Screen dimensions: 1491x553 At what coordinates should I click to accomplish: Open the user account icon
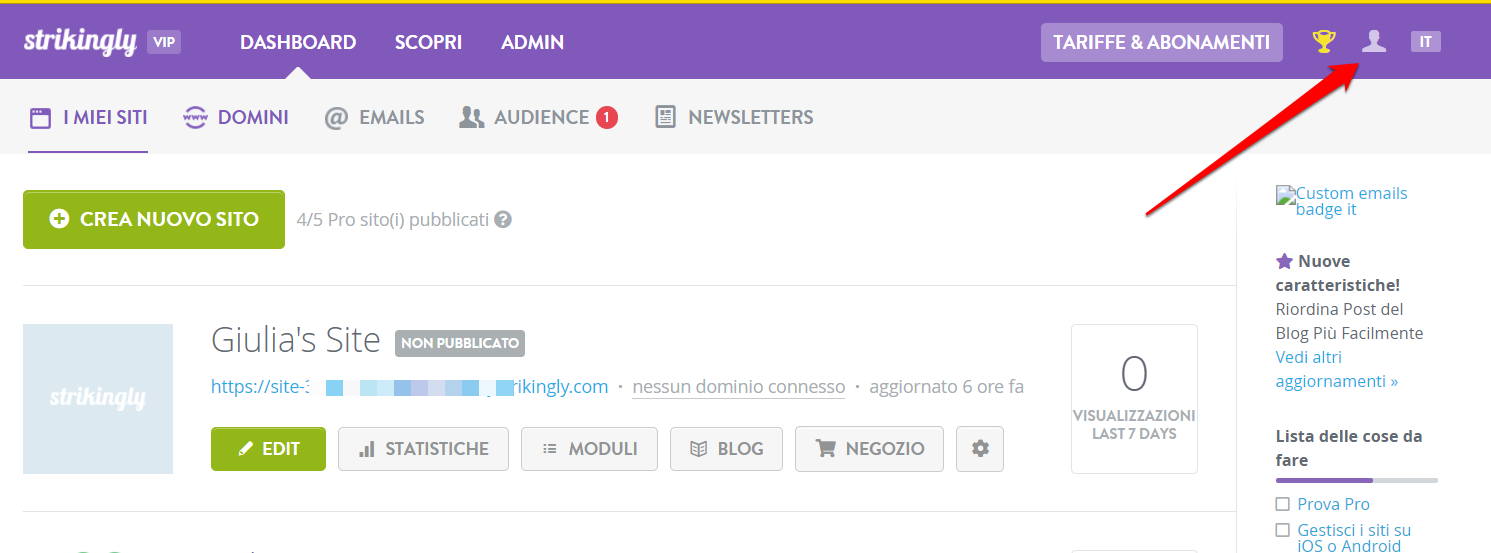pyautogui.click(x=1375, y=41)
